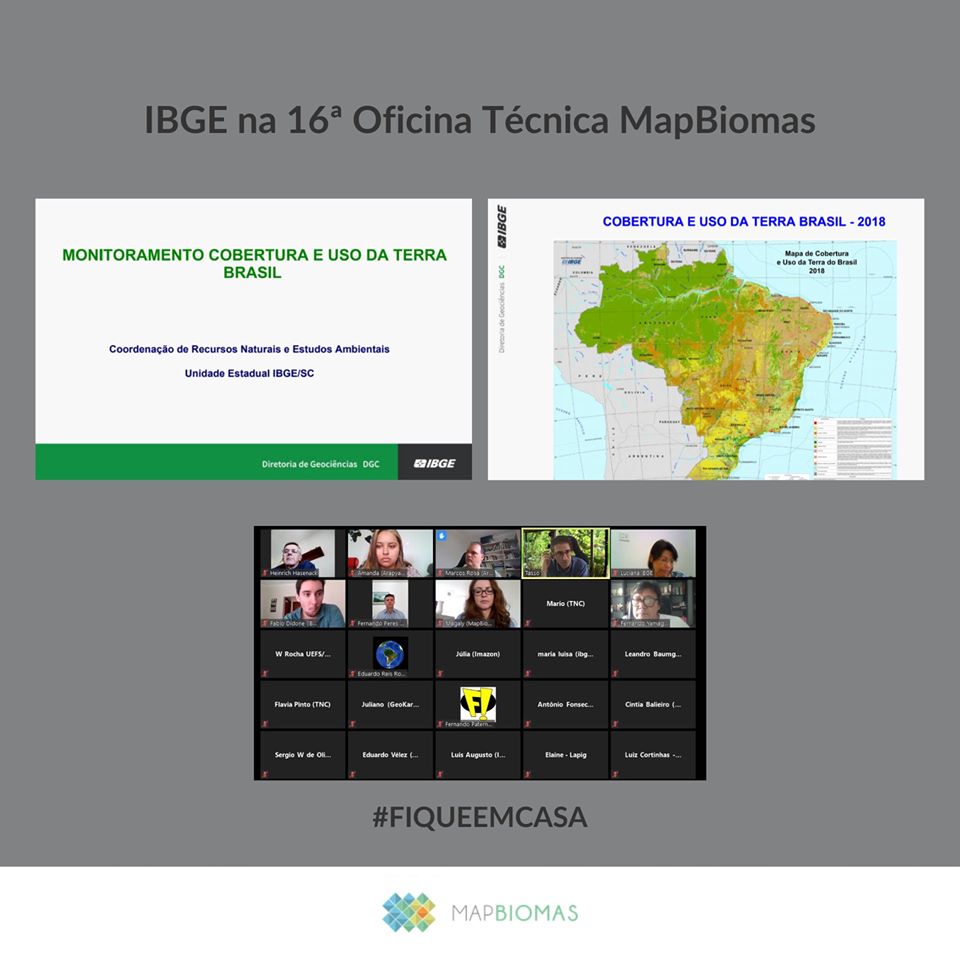Click muted mic icon in Júlia (Imazon) tile
960x960 pixels.
point(440,673)
